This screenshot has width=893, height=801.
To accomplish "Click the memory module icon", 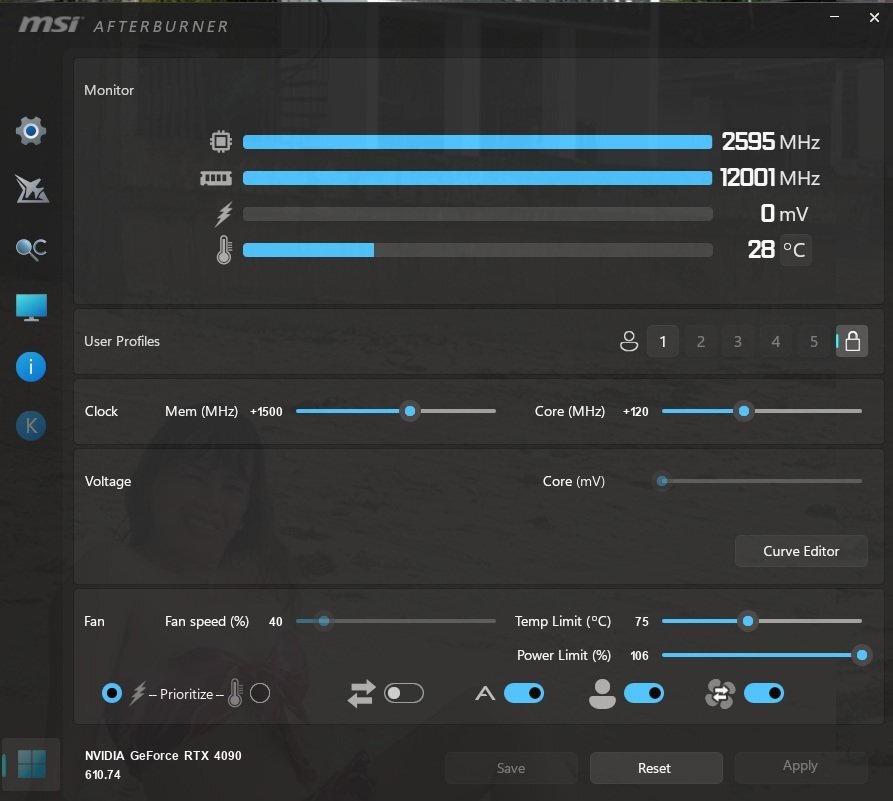I will (216, 178).
